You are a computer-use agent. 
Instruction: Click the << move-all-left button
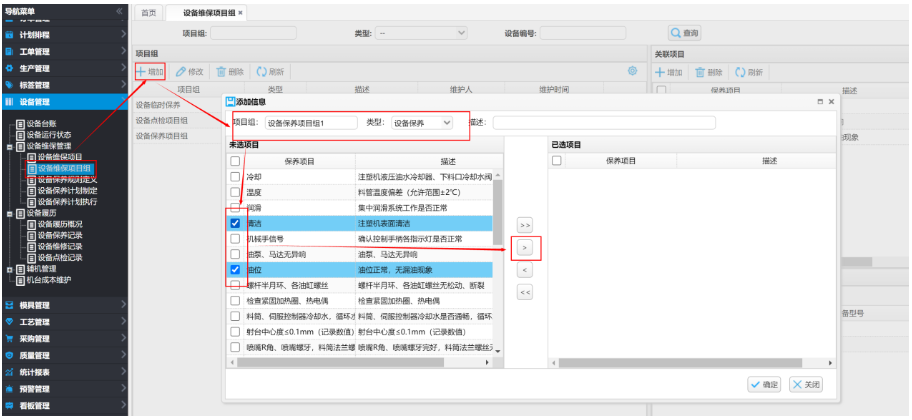pyautogui.click(x=525, y=293)
